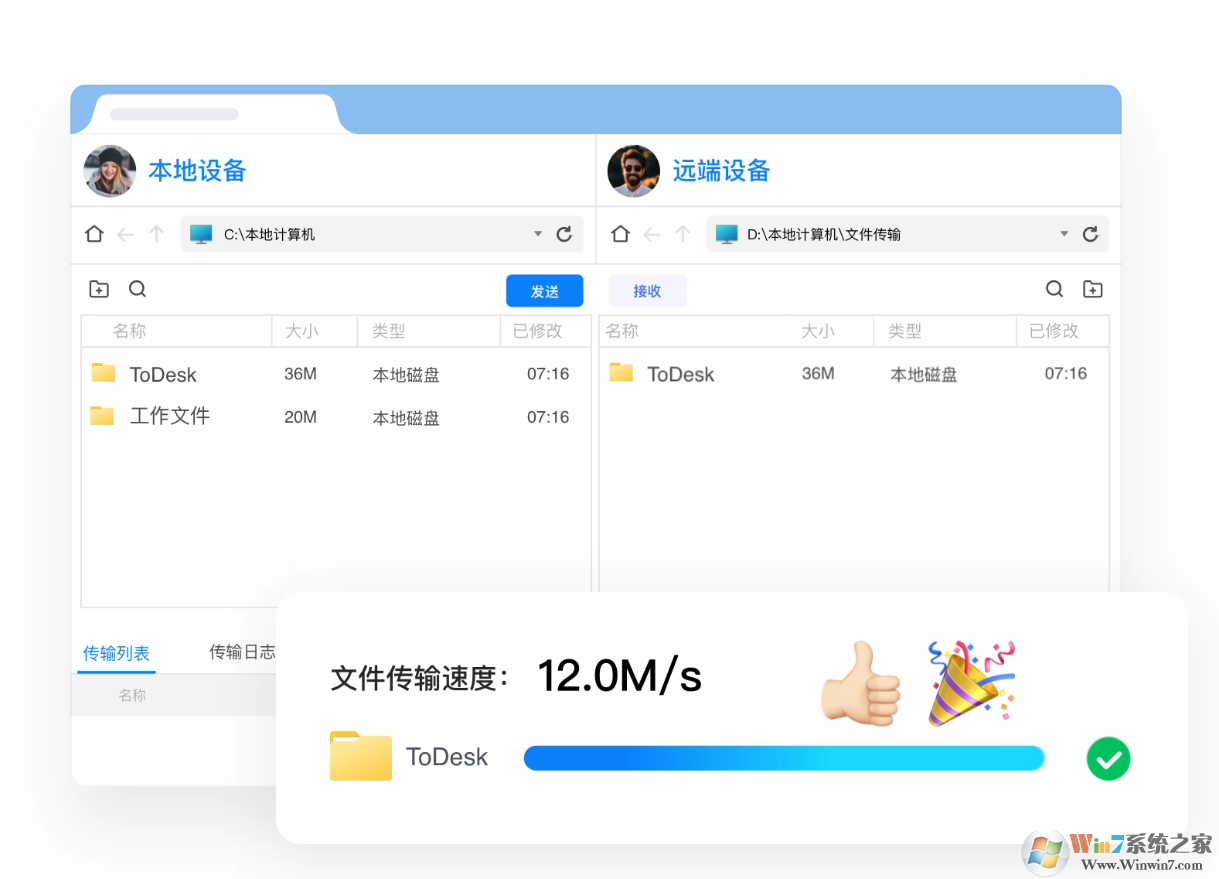Screen dimensions: 1219x879
Task: Switch to the 传输日志 tab
Action: tap(243, 651)
